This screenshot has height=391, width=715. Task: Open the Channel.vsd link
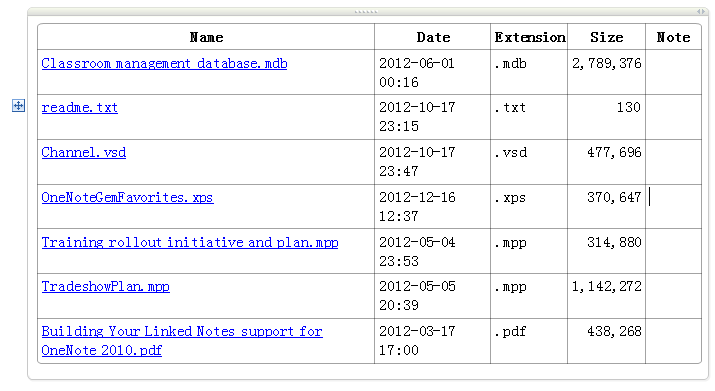(83, 152)
